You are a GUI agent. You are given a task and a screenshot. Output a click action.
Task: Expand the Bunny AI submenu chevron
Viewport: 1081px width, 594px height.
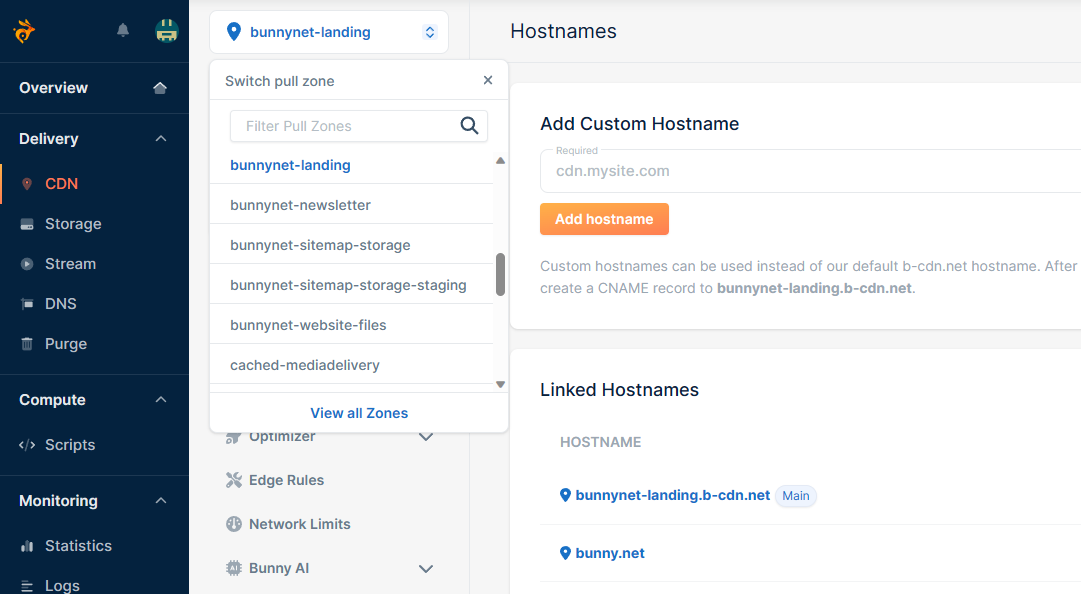coord(426,569)
